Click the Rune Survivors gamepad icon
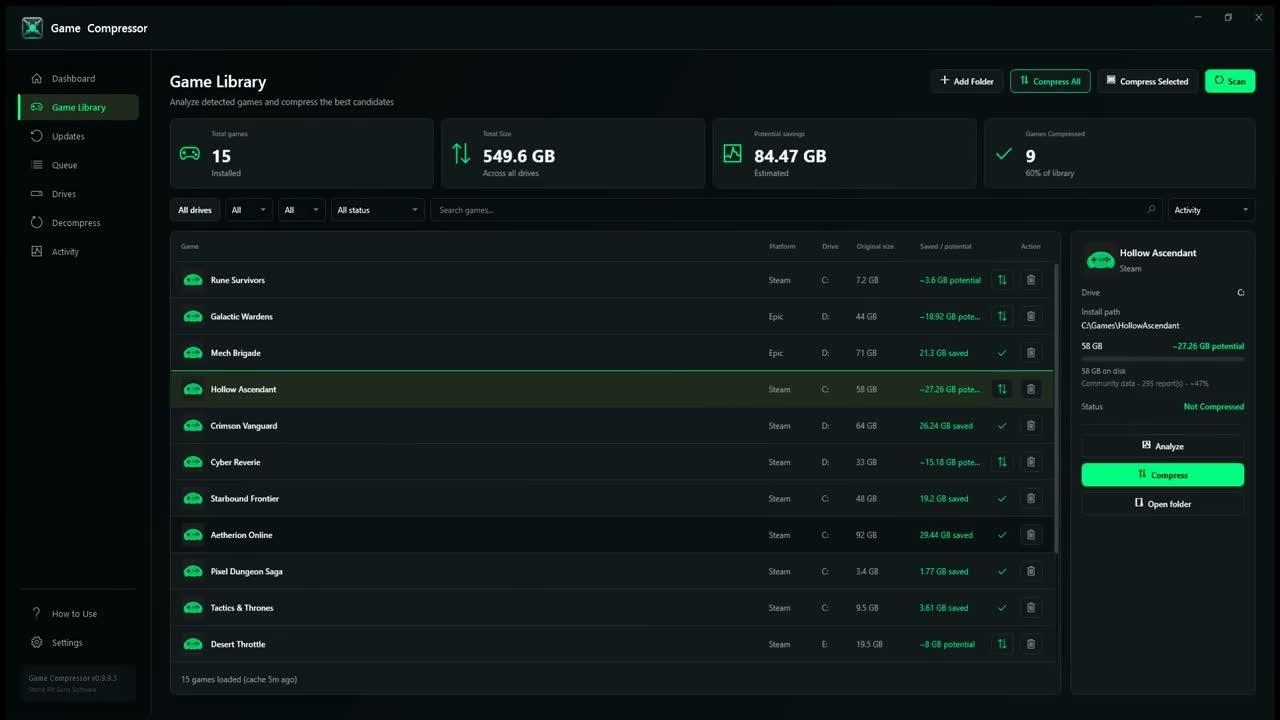1280x720 pixels. coord(193,280)
